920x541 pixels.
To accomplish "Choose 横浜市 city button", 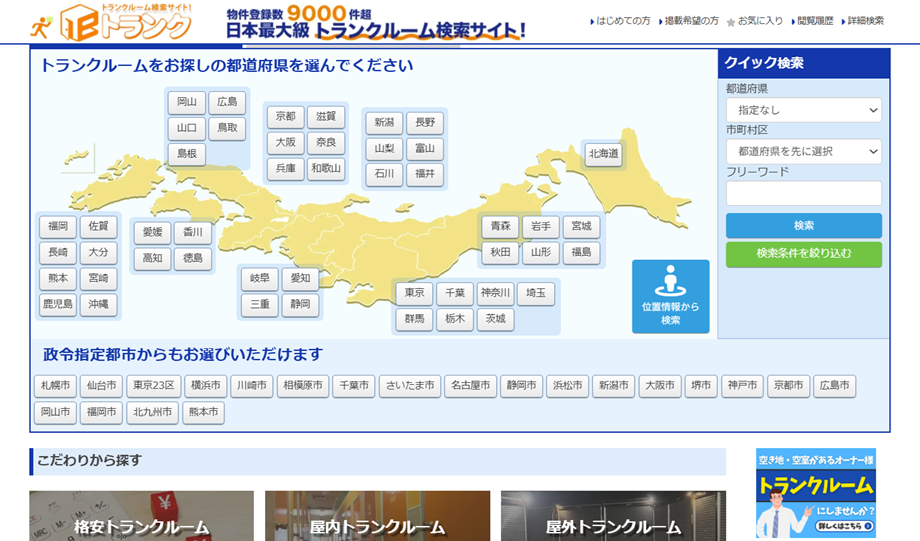I will click(205, 386).
